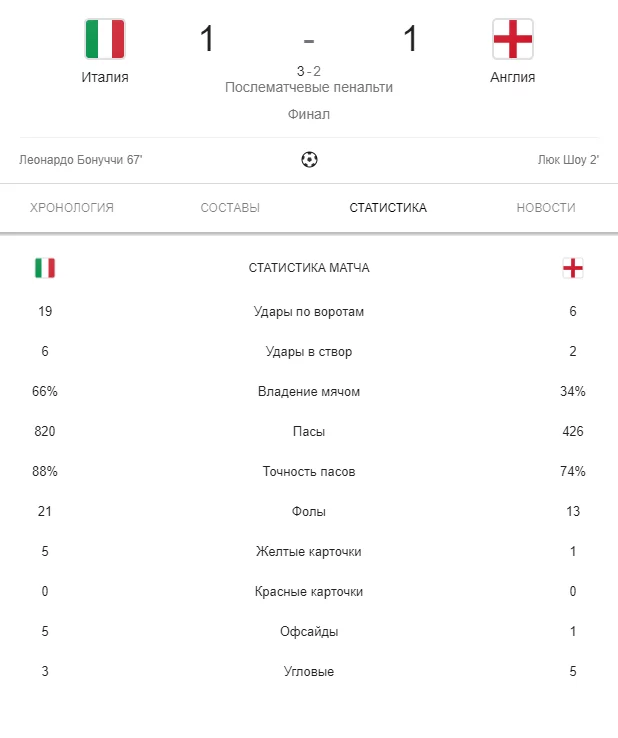The height and width of the screenshot is (738, 618).
Task: Click the Статистика матча heading
Action: [309, 268]
